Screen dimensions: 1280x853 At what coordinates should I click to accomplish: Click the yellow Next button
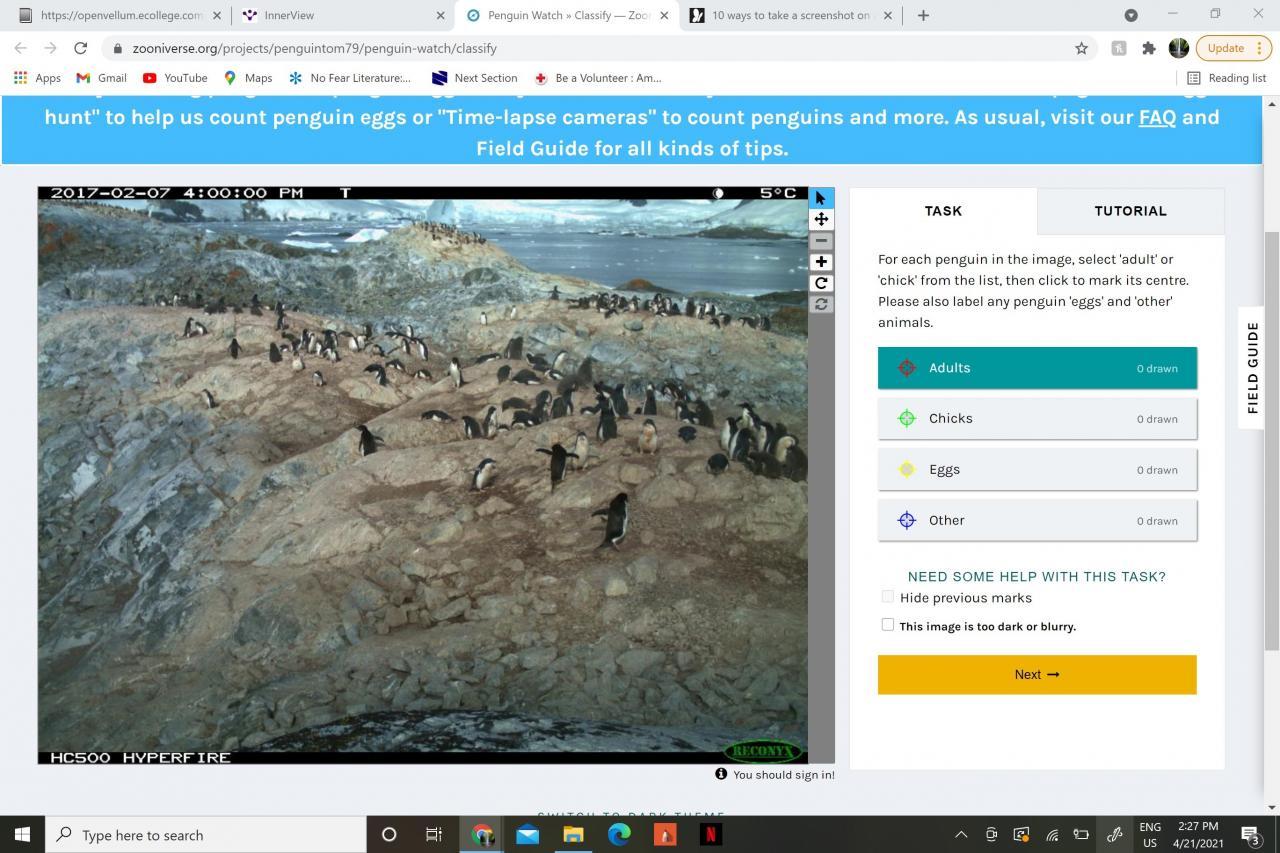click(x=1037, y=675)
